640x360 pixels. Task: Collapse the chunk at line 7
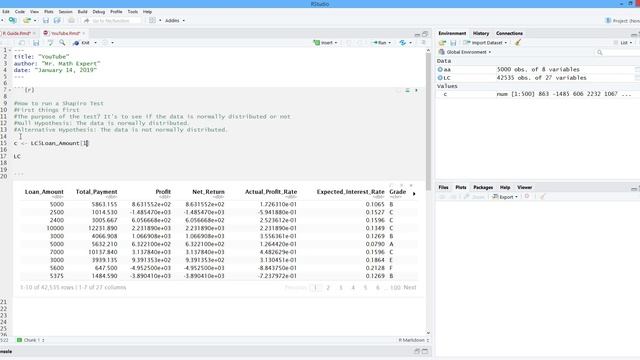point(10,90)
